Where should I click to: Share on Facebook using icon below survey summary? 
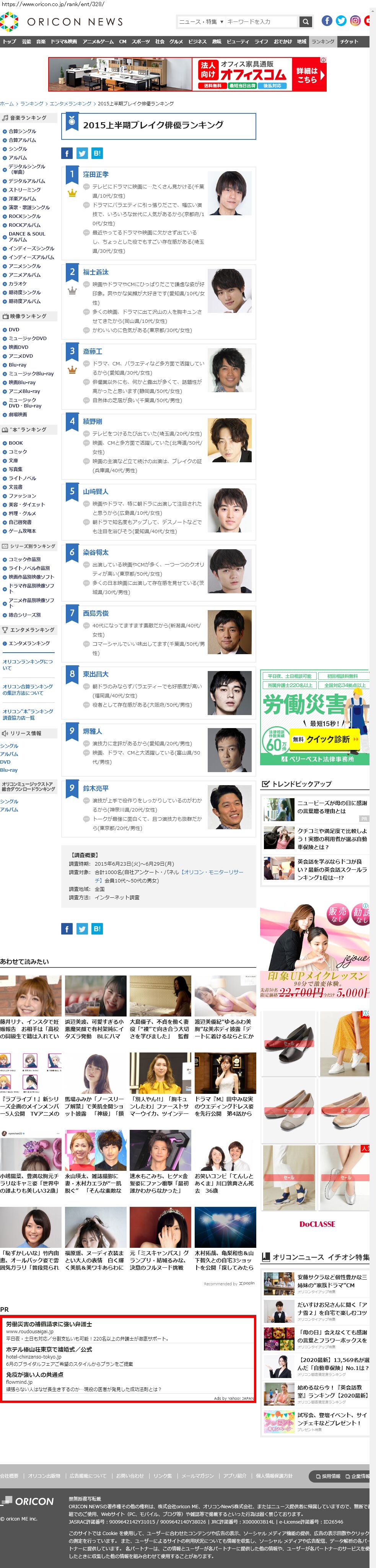[67, 928]
